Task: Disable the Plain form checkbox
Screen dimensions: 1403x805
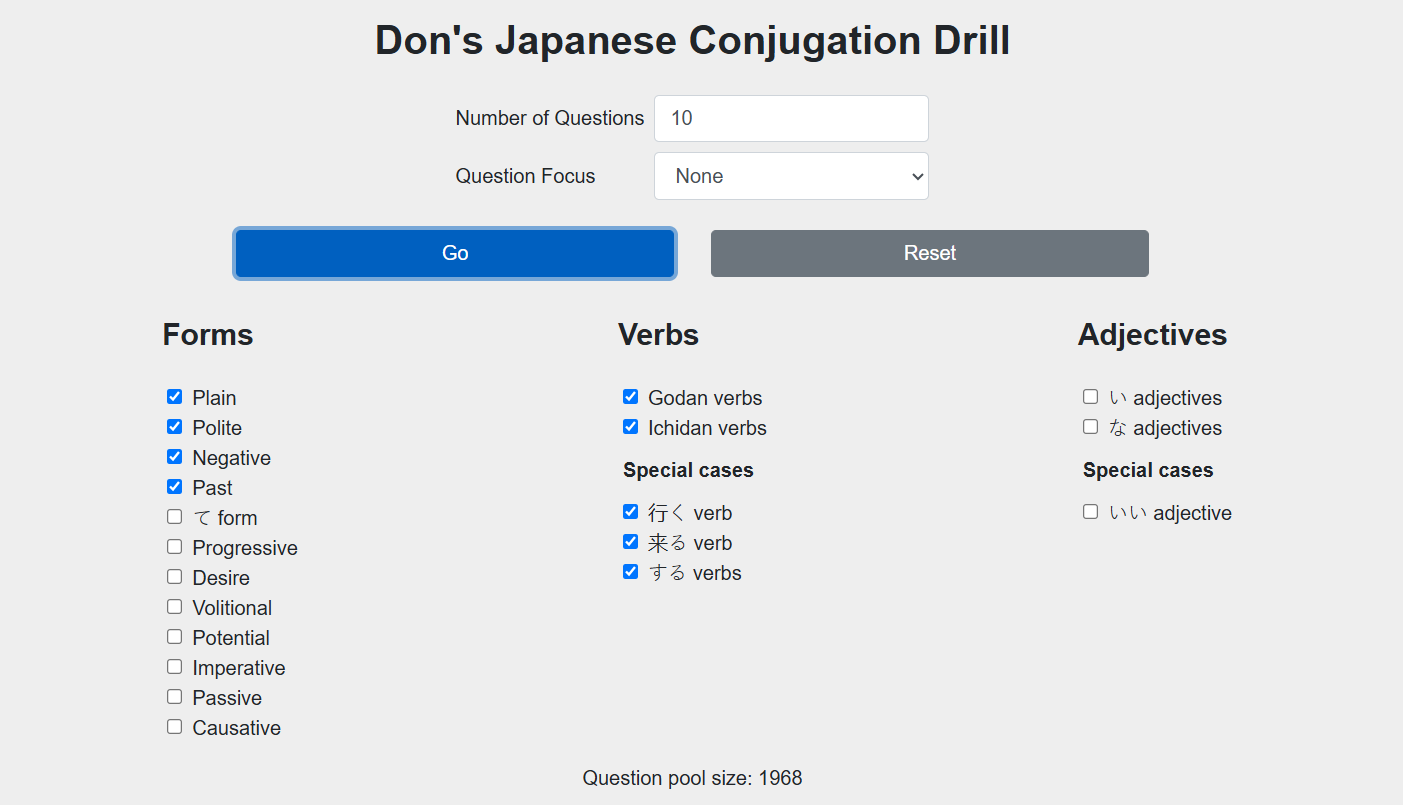Action: point(174,396)
